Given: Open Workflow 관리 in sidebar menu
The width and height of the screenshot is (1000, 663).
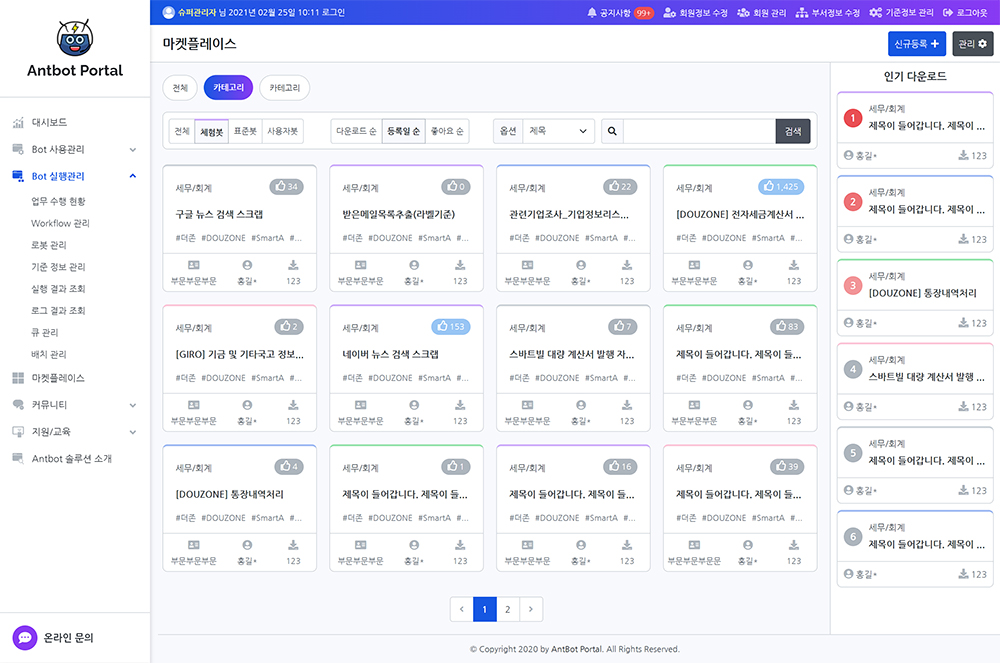Looking at the screenshot, I should pyautogui.click(x=60, y=223).
